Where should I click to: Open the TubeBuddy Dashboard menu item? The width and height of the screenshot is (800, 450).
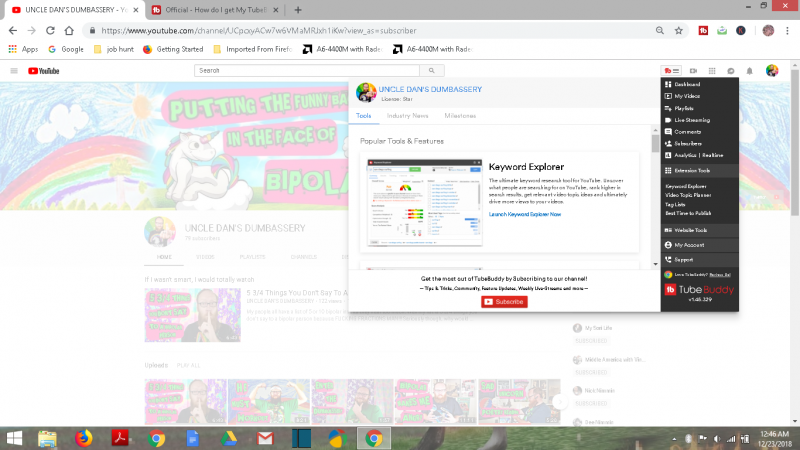coord(687,85)
